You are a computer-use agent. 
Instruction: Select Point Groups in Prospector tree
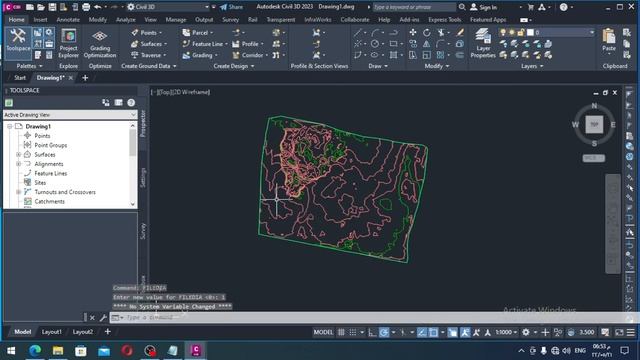(51, 145)
